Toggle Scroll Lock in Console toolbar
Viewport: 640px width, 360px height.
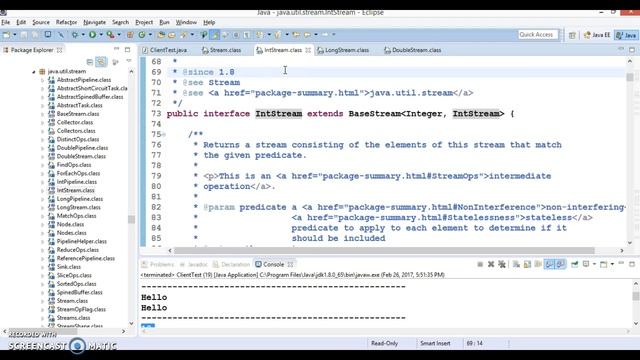(x=527, y=264)
